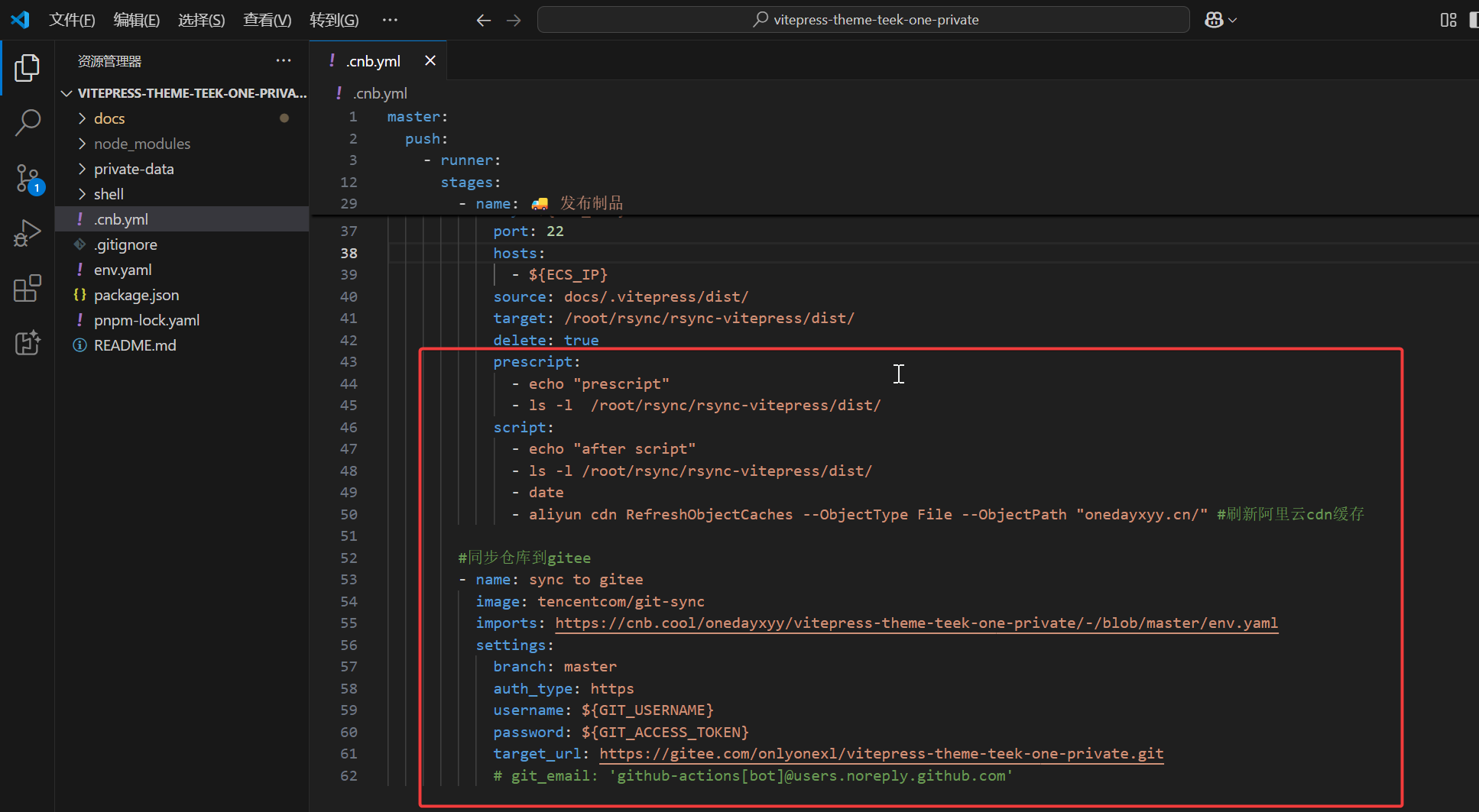Open the 查看(V) menu
The height and width of the screenshot is (812, 1479).
click(268, 20)
